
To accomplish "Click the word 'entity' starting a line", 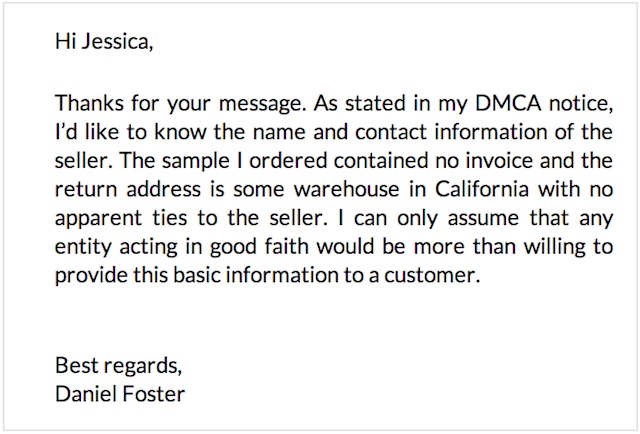I will (x=83, y=247).
